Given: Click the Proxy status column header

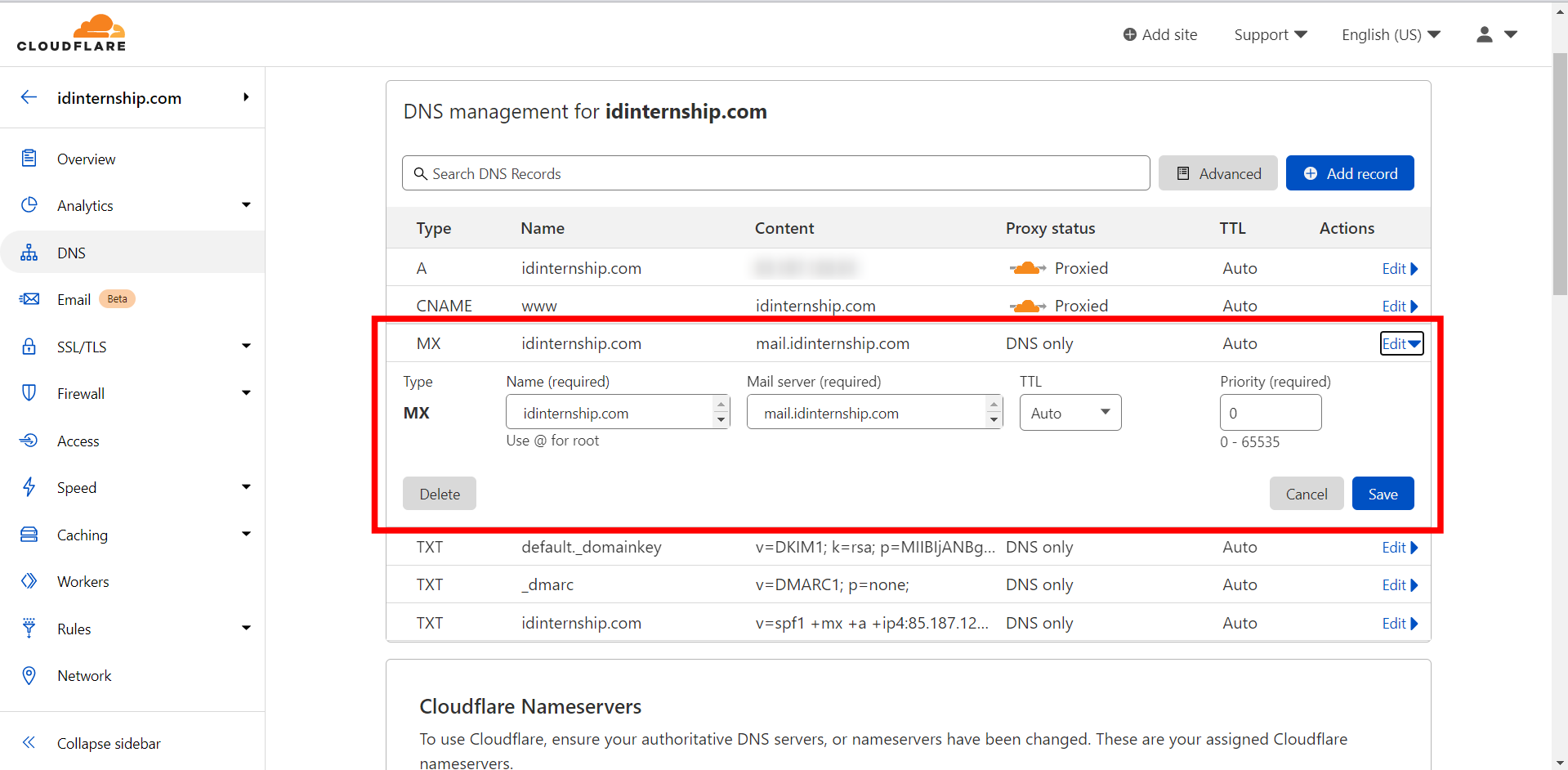Looking at the screenshot, I should [1050, 228].
